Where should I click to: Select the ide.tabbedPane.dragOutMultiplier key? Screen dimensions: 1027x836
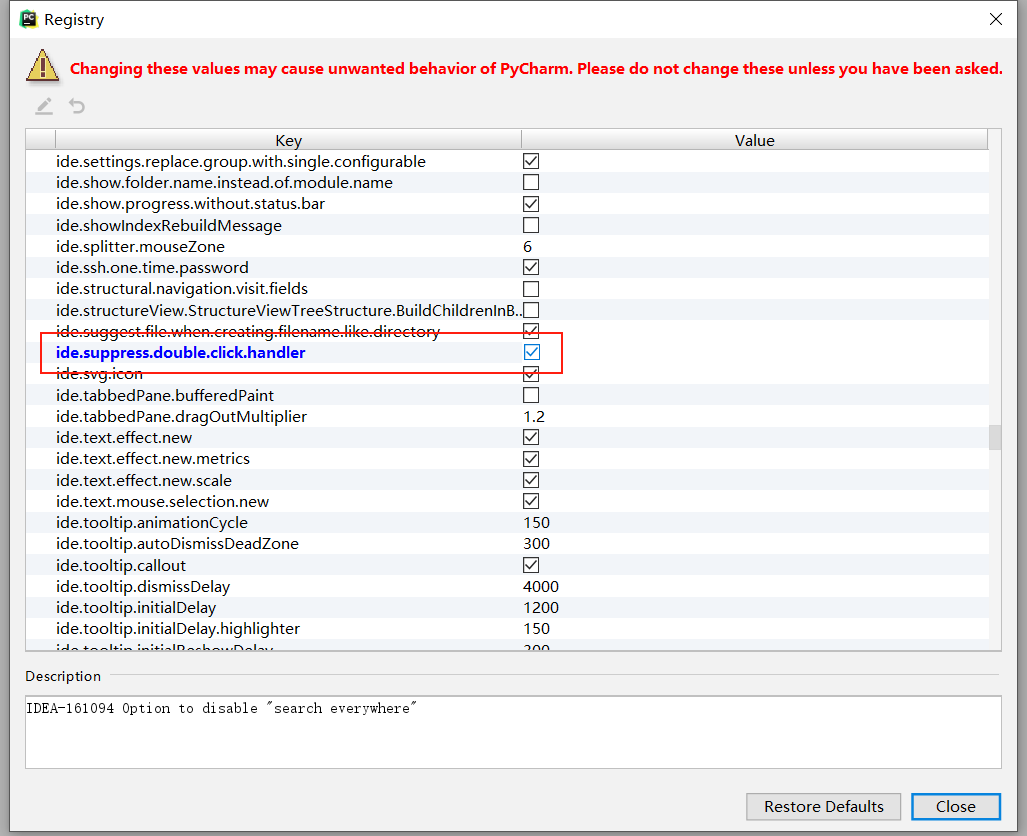pyautogui.click(x=181, y=417)
